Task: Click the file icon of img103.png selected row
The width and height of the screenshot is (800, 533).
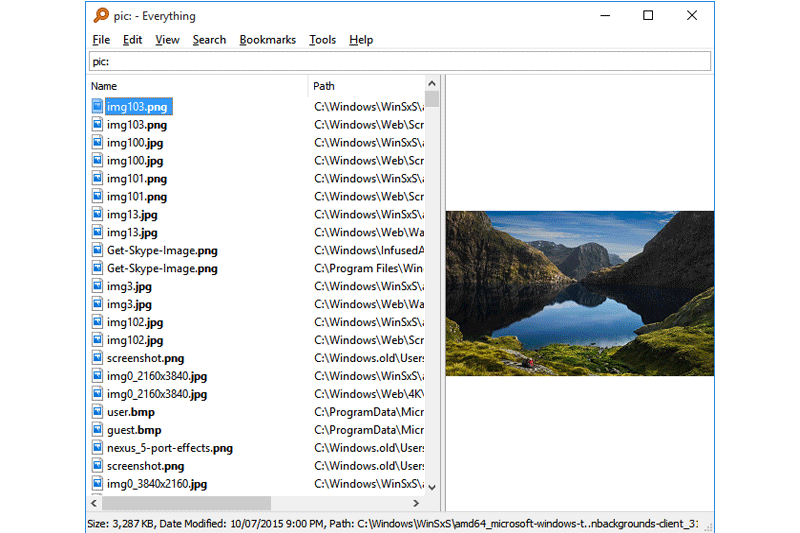Action: (x=98, y=106)
